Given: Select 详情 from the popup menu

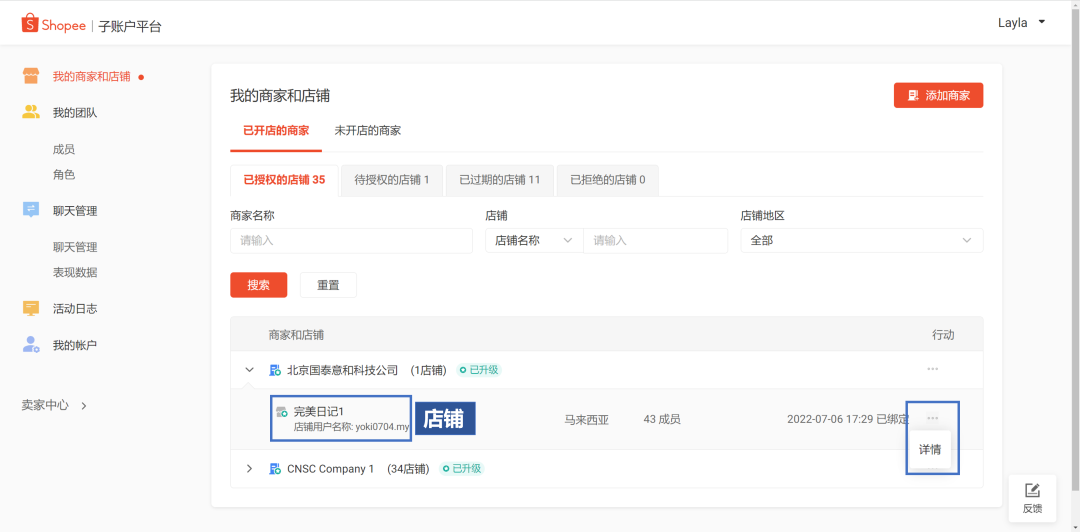Looking at the screenshot, I should [930, 450].
